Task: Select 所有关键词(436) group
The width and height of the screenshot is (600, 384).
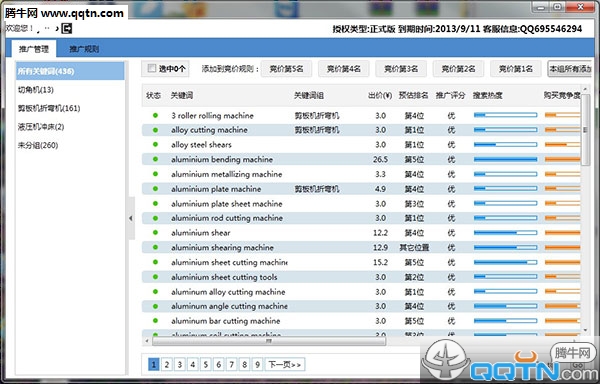Action: coord(70,71)
